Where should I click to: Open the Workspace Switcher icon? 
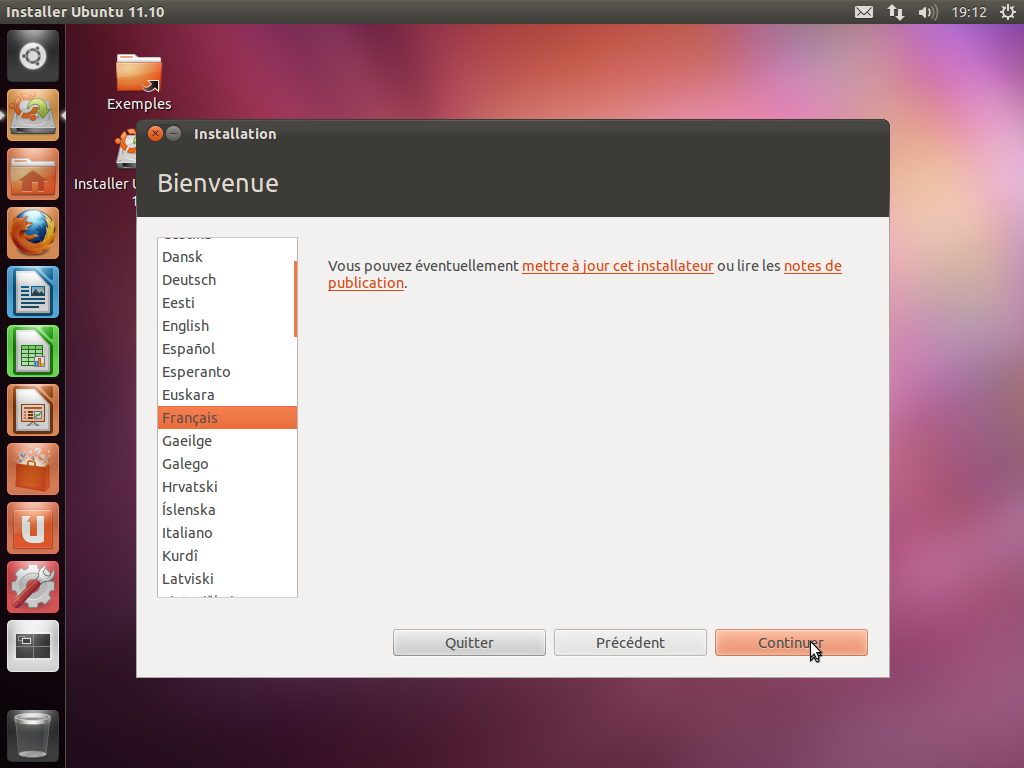(x=33, y=645)
